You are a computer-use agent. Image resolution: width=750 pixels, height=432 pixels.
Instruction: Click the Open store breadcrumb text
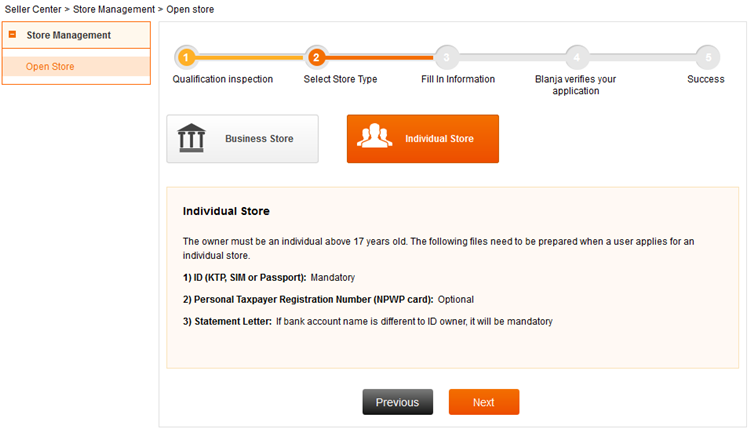(190, 9)
